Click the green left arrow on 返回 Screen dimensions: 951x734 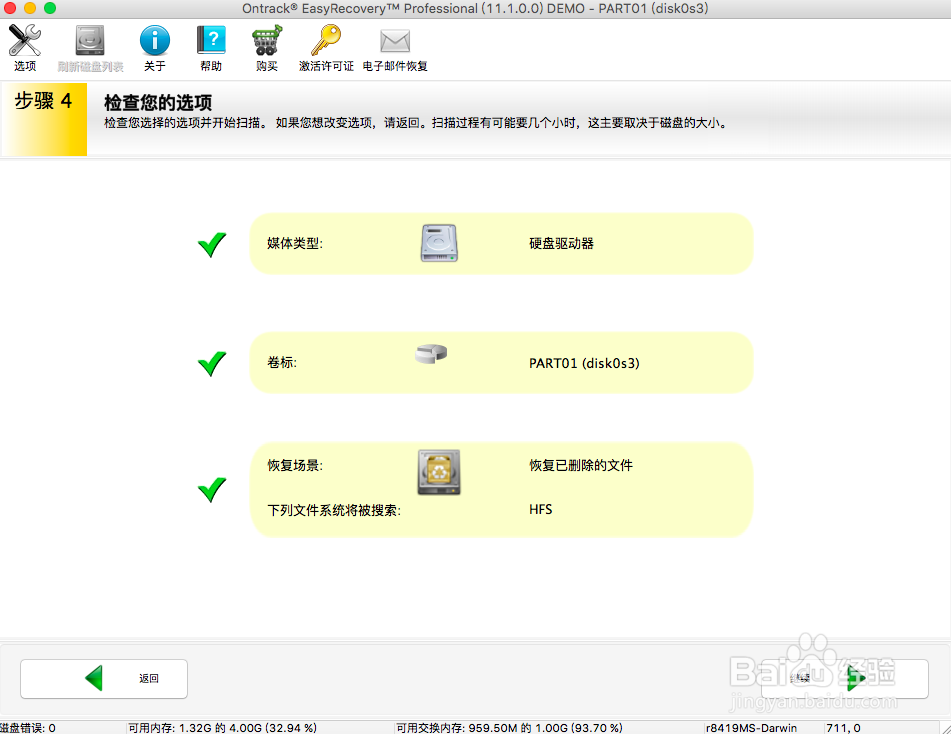[94, 678]
